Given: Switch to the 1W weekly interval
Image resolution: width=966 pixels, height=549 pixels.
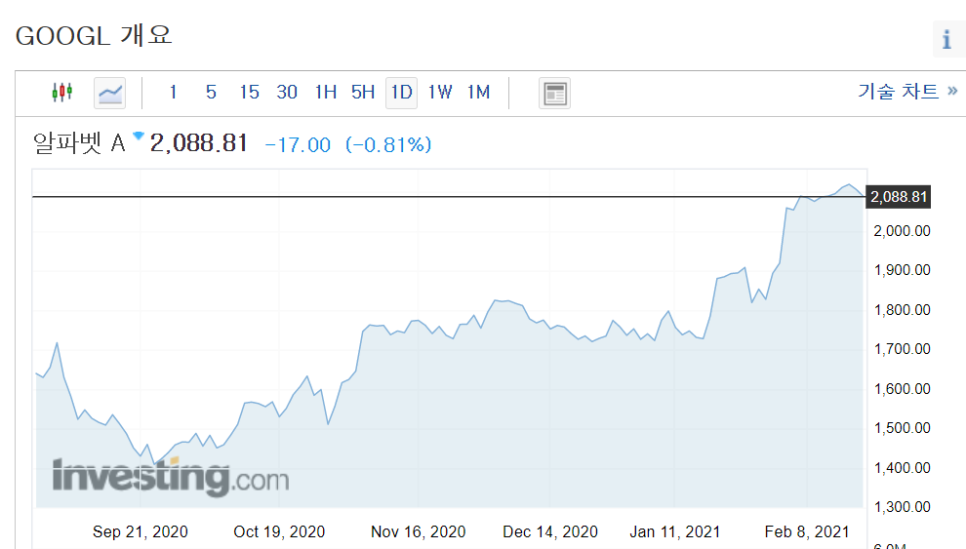Looking at the screenshot, I should [x=440, y=92].
